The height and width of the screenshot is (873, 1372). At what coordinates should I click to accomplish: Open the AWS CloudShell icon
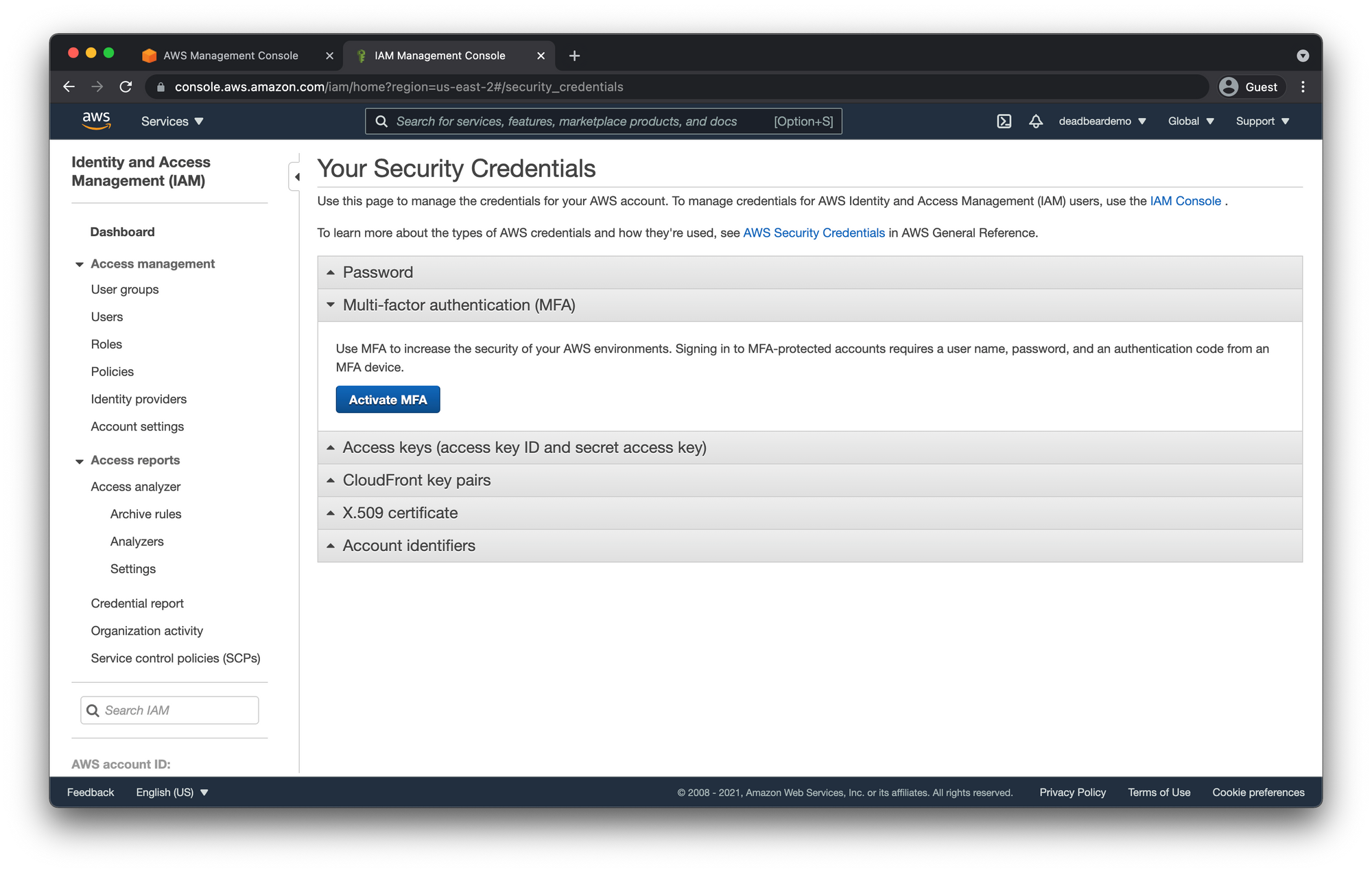(x=1004, y=121)
